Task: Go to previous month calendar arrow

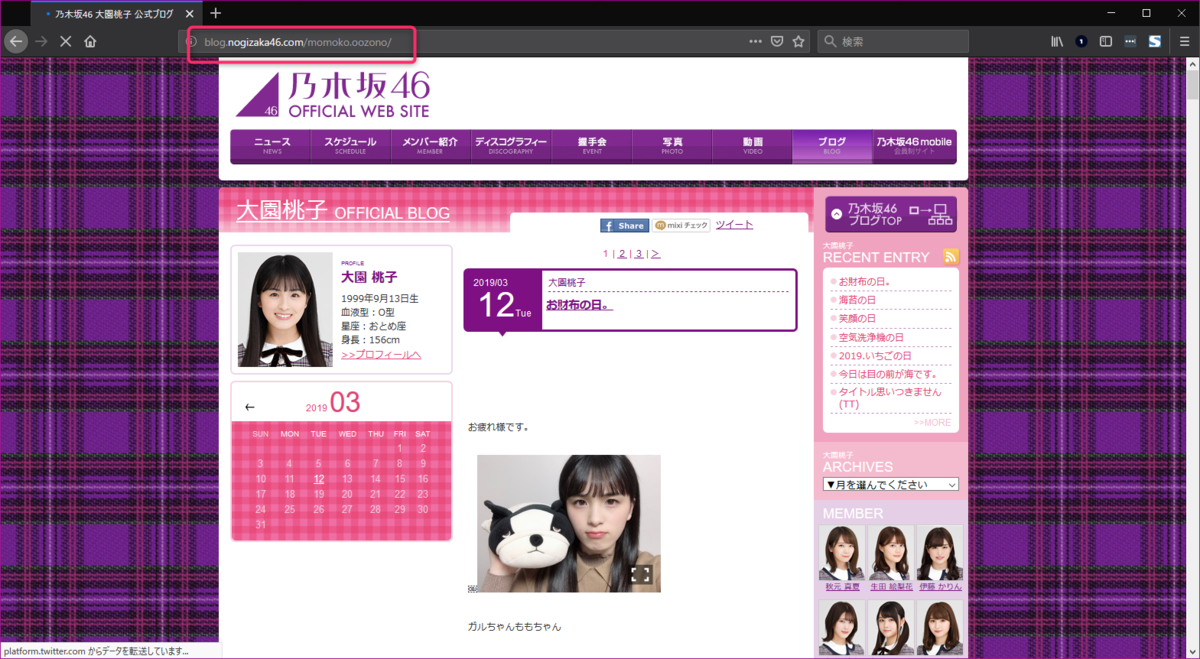Action: [250, 407]
